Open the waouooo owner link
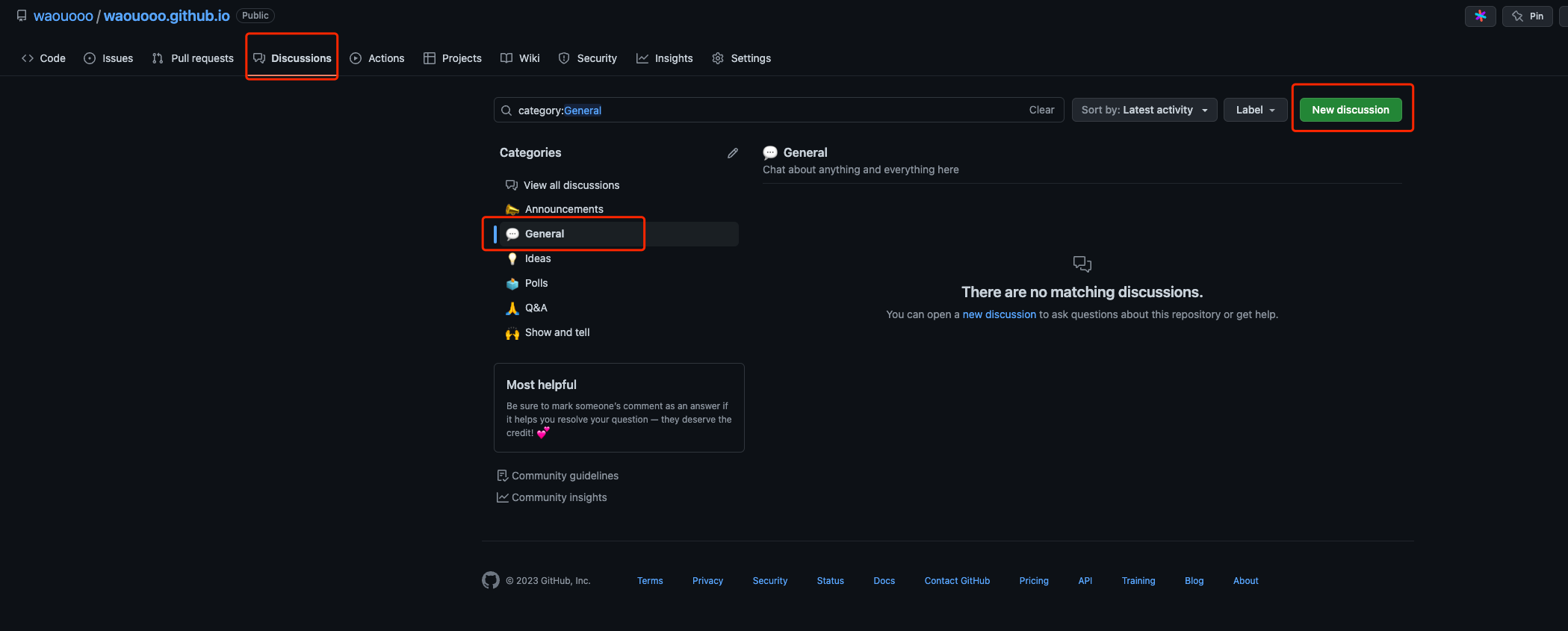Screen dimensions: 1568x631 click(63, 16)
